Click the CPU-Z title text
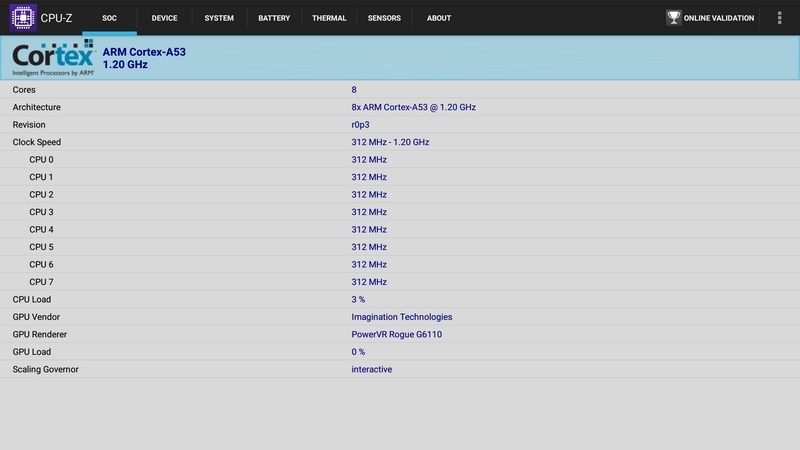Screen dimensions: 800x450 pyautogui.click(x=56, y=18)
